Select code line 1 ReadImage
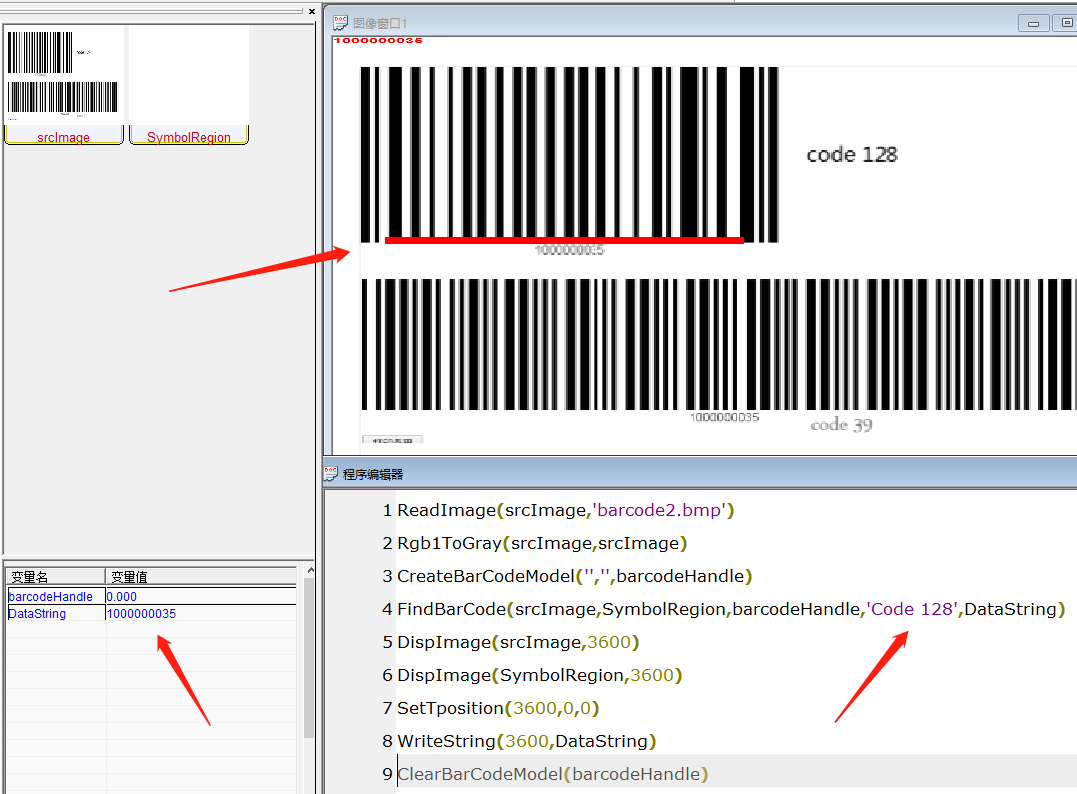1077x794 pixels. click(x=565, y=510)
